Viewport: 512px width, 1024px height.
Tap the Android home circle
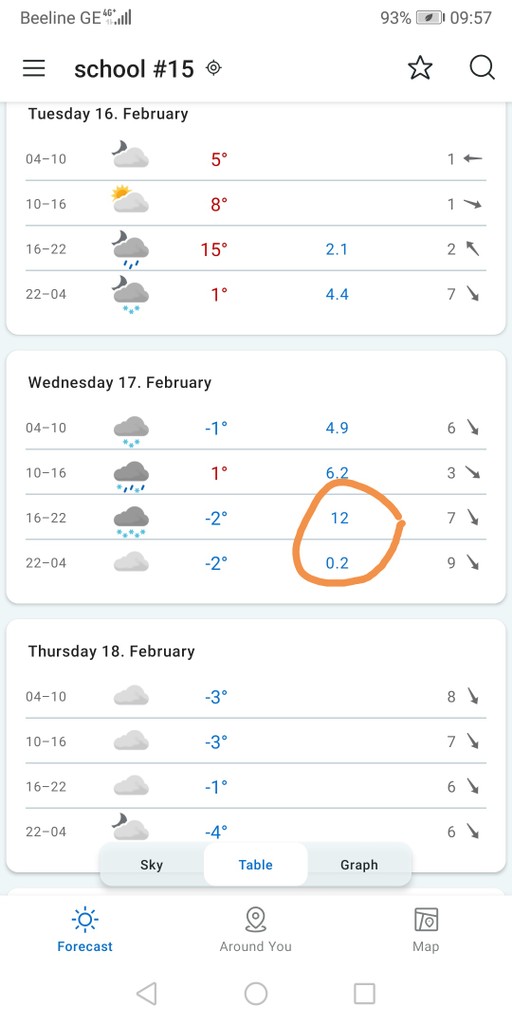click(256, 993)
